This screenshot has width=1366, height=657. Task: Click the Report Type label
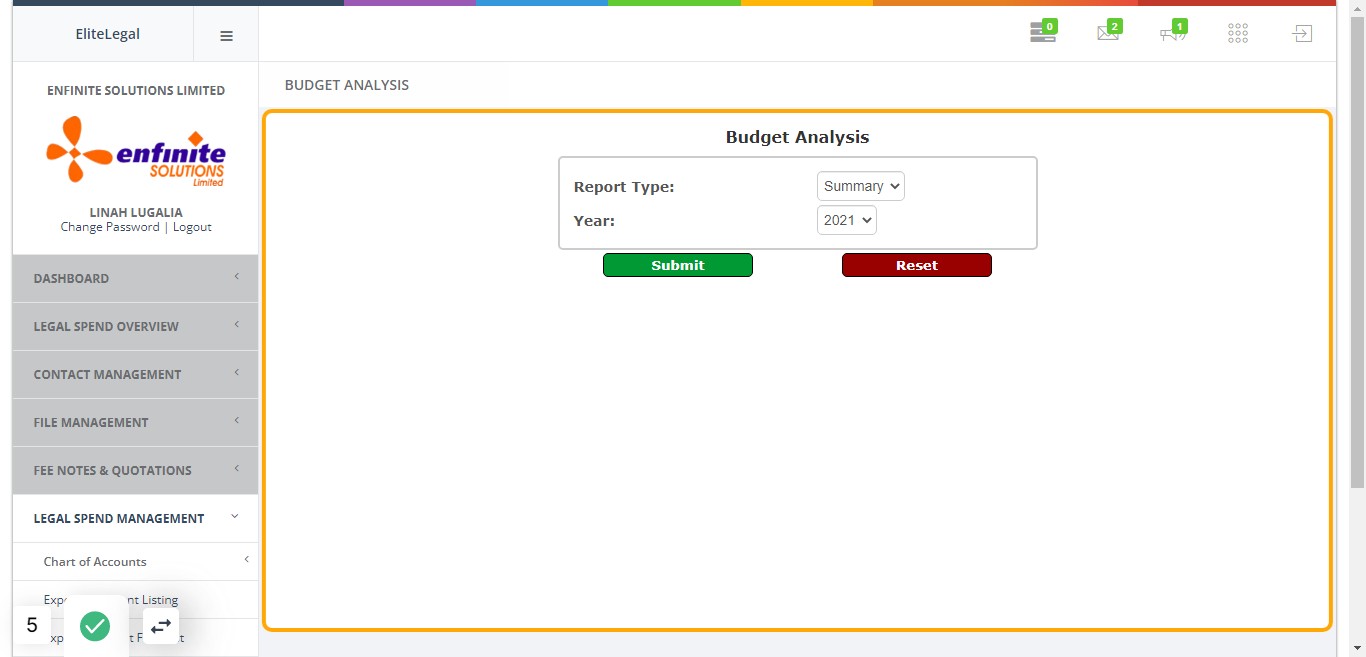pos(624,187)
